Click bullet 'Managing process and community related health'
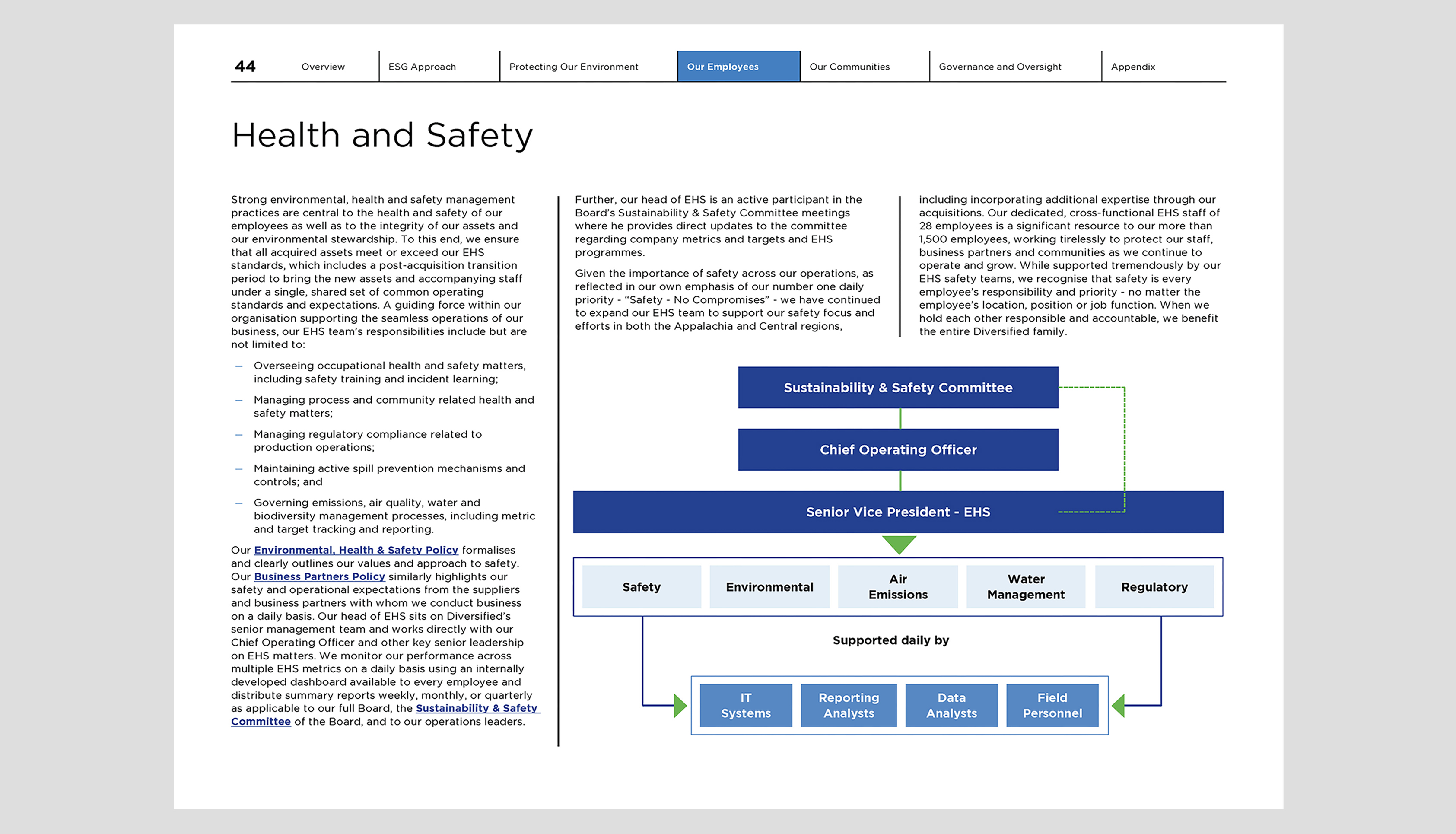This screenshot has width=1456, height=834. (394, 407)
